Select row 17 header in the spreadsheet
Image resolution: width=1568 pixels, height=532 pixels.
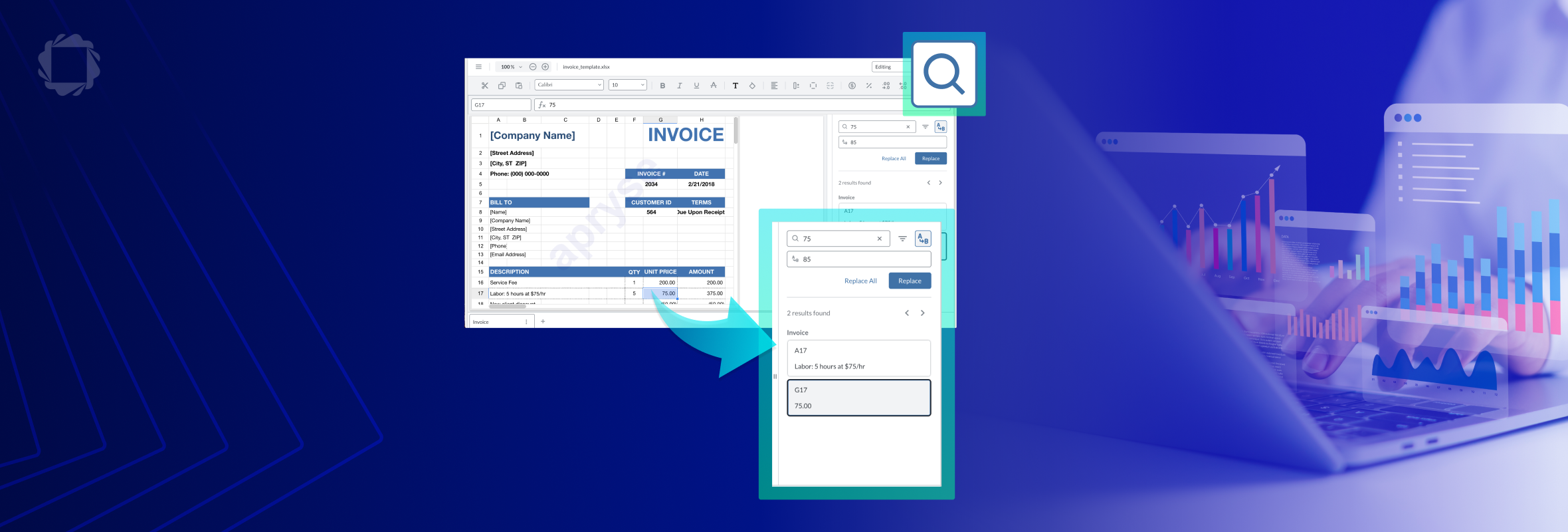pyautogui.click(x=480, y=293)
